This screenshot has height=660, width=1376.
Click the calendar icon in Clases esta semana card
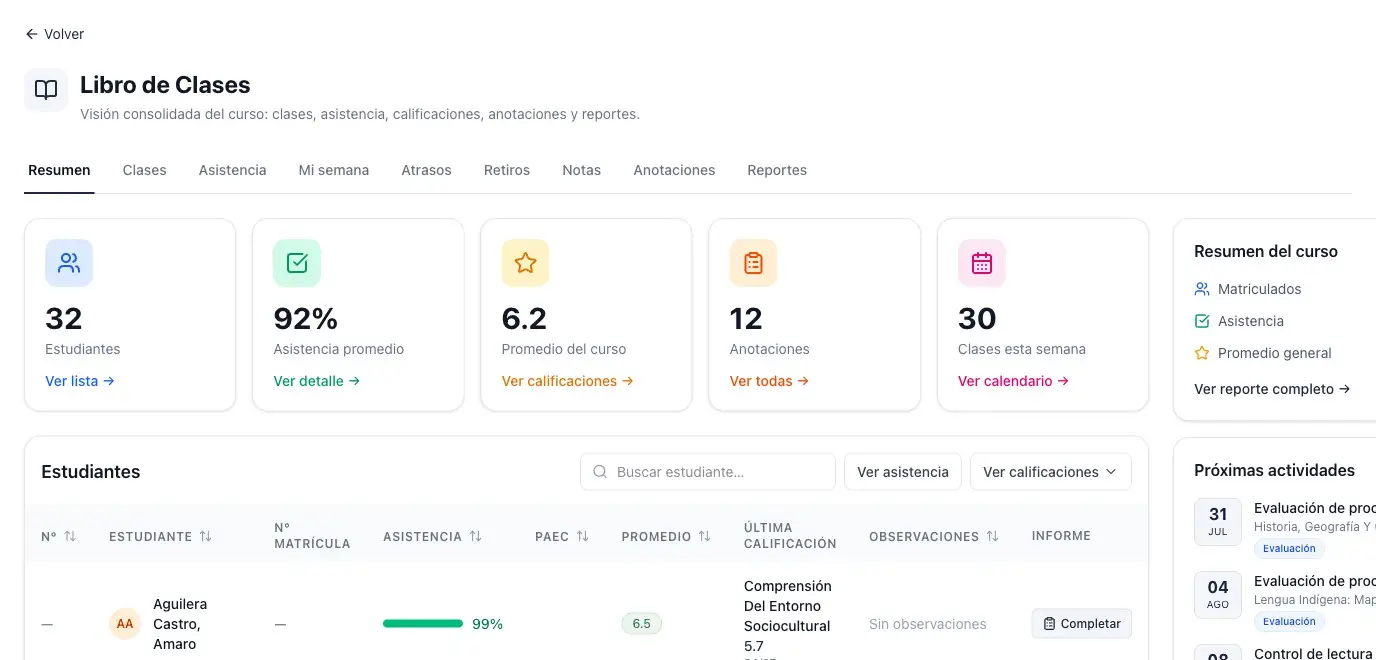pyautogui.click(x=982, y=263)
